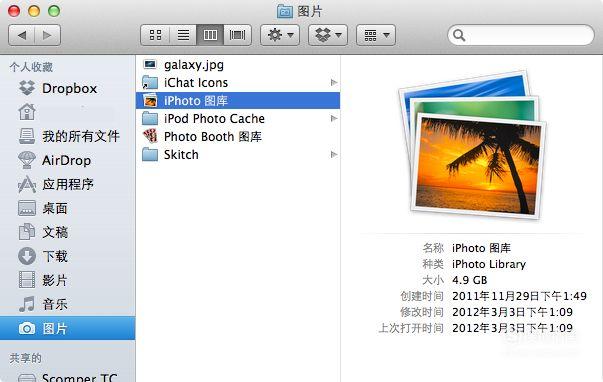Switch to column view

point(210,35)
